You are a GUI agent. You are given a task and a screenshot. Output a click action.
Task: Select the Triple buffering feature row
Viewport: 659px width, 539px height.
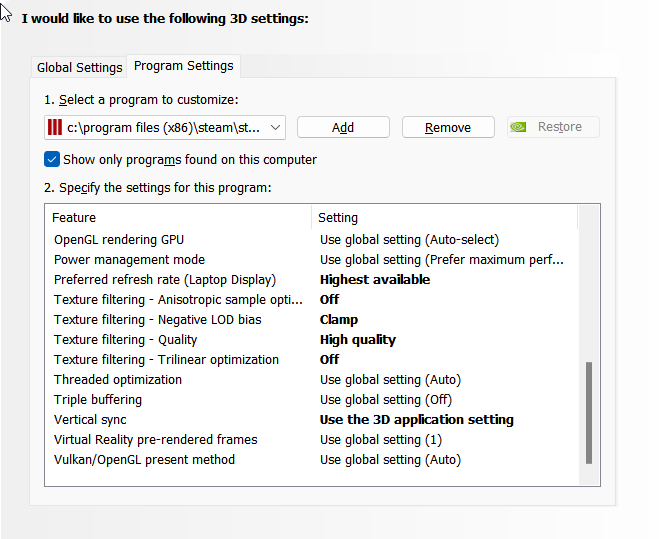tap(98, 400)
